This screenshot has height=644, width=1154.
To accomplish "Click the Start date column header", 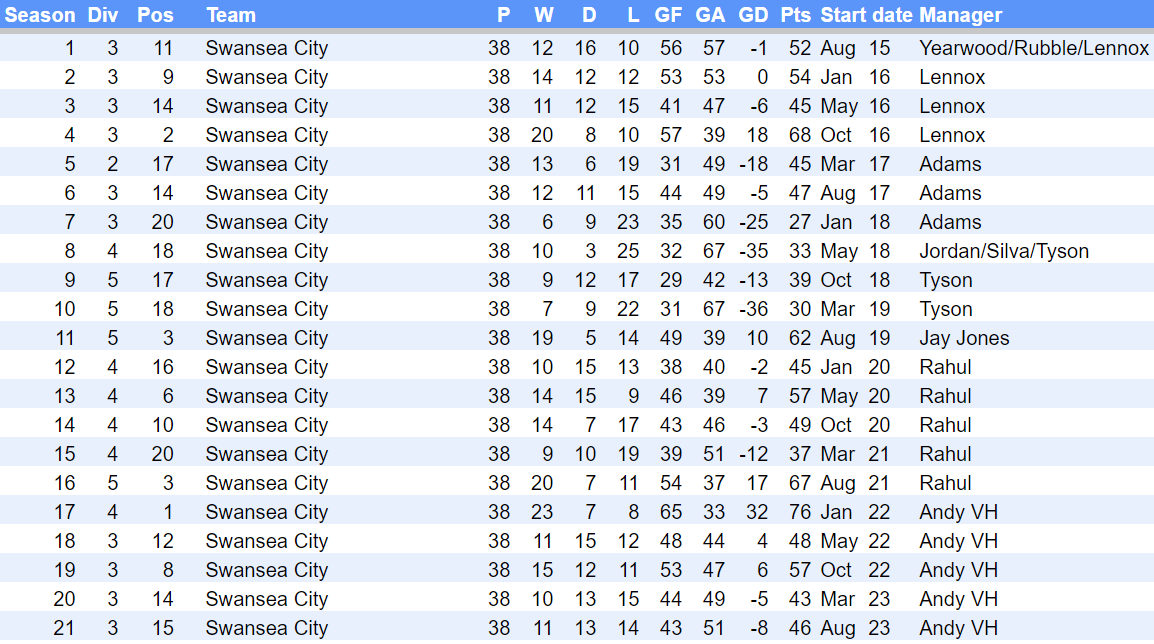I will 866,15.
